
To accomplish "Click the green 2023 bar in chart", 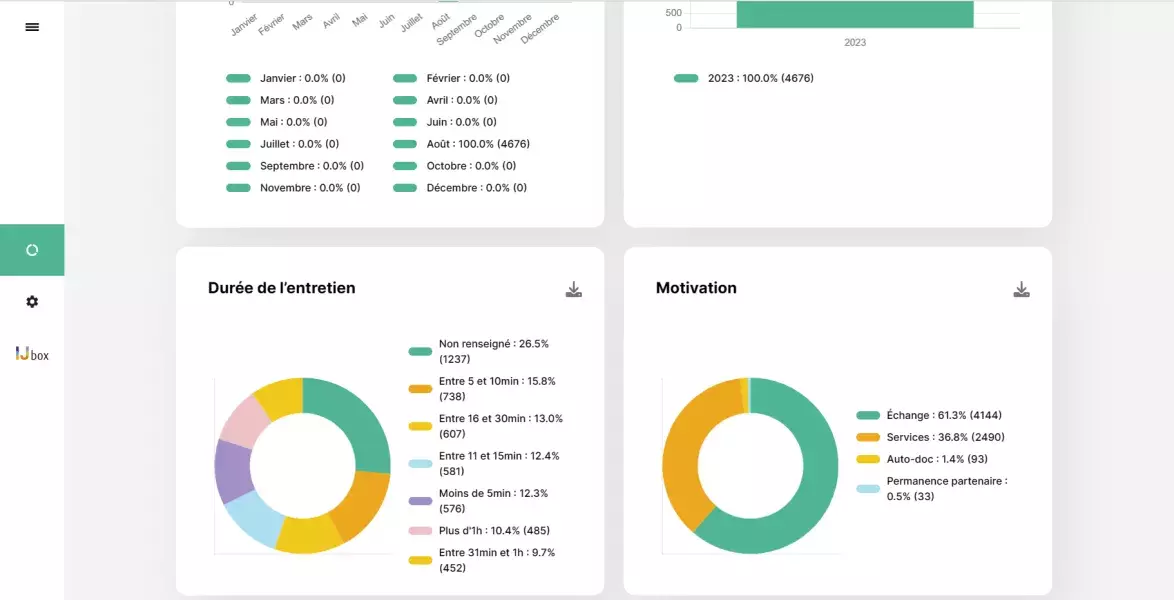I will click(855, 14).
